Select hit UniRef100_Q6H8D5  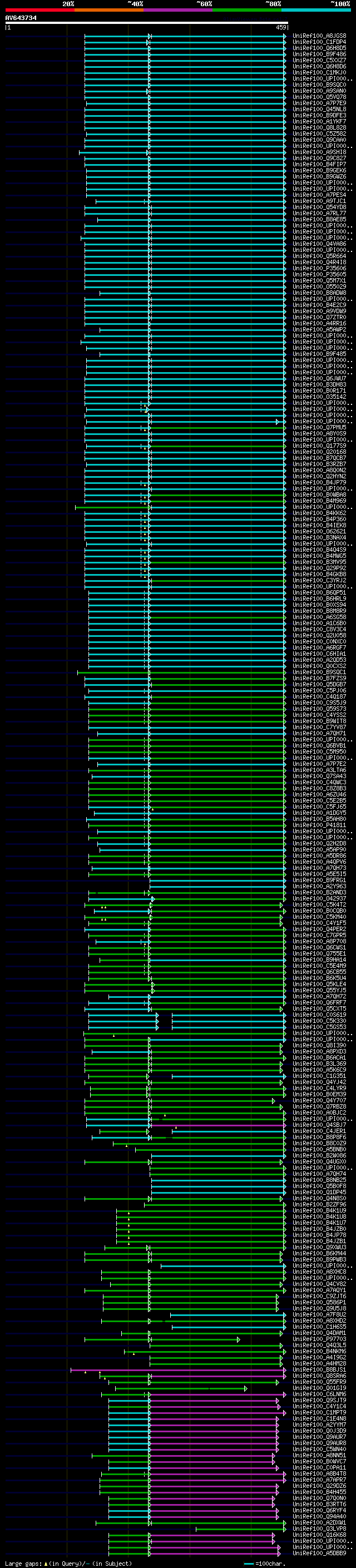tap(319, 48)
